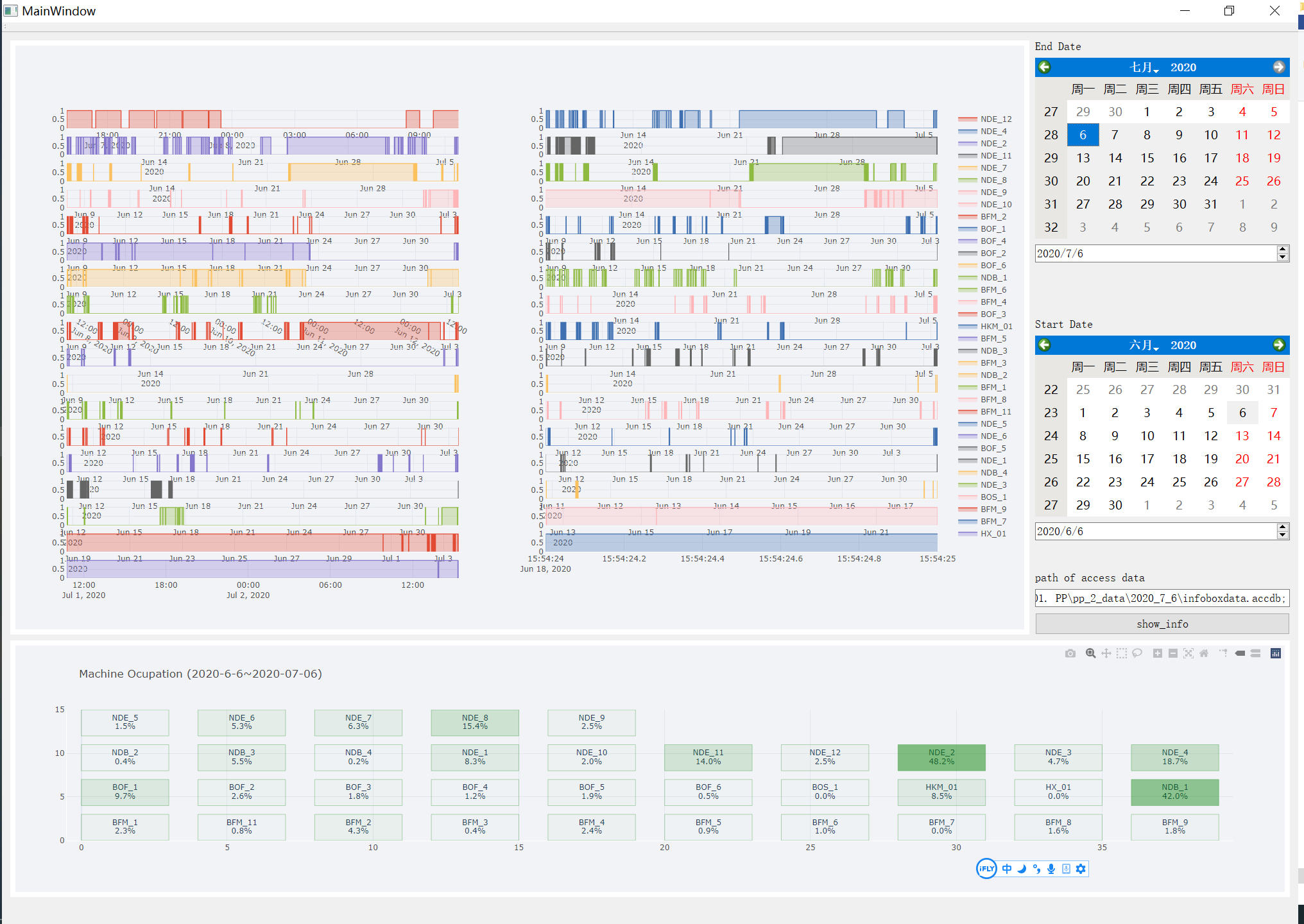Select day 14 in End Date calendar
Image resolution: width=1304 pixels, height=924 pixels.
1115,158
